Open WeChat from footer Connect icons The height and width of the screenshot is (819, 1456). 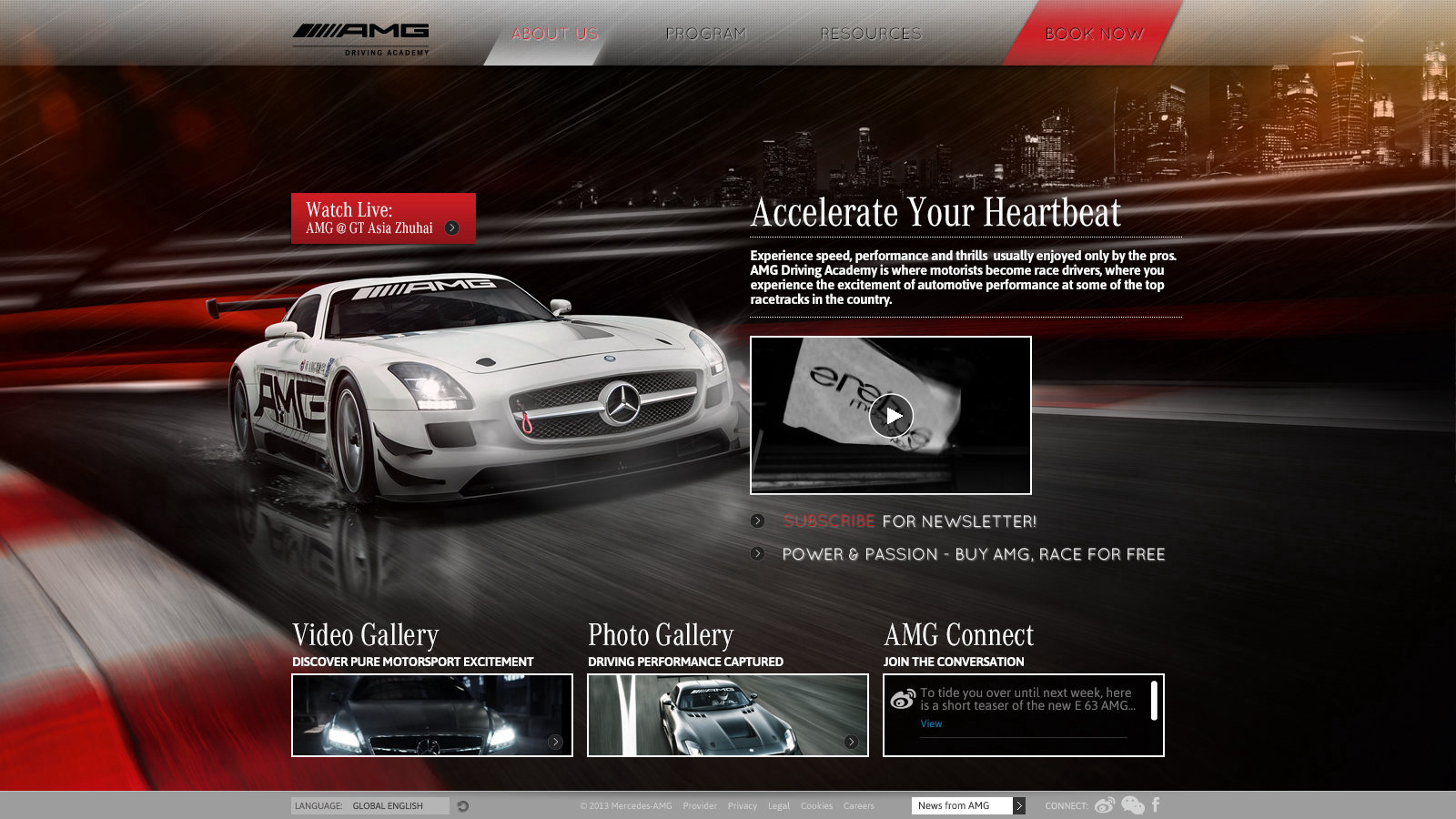[x=1133, y=805]
